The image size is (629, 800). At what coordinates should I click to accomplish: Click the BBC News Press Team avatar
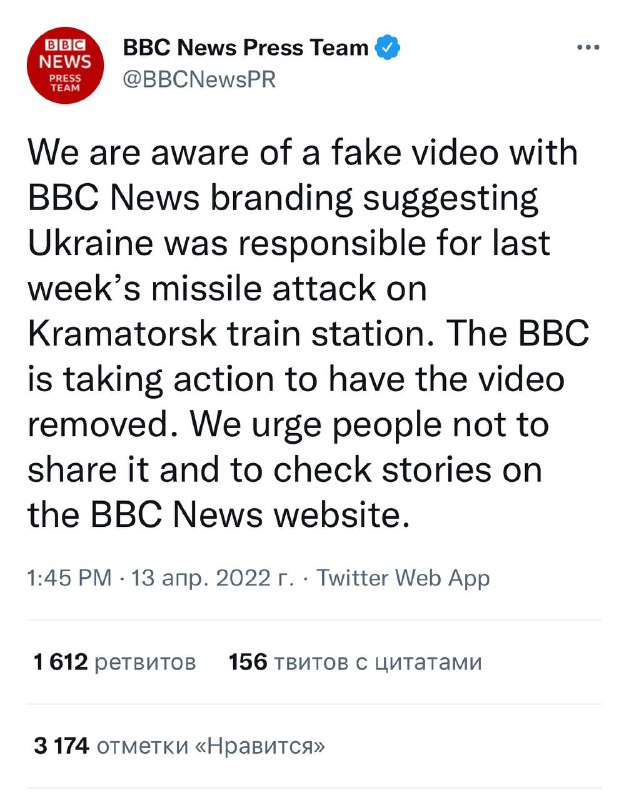63,66
